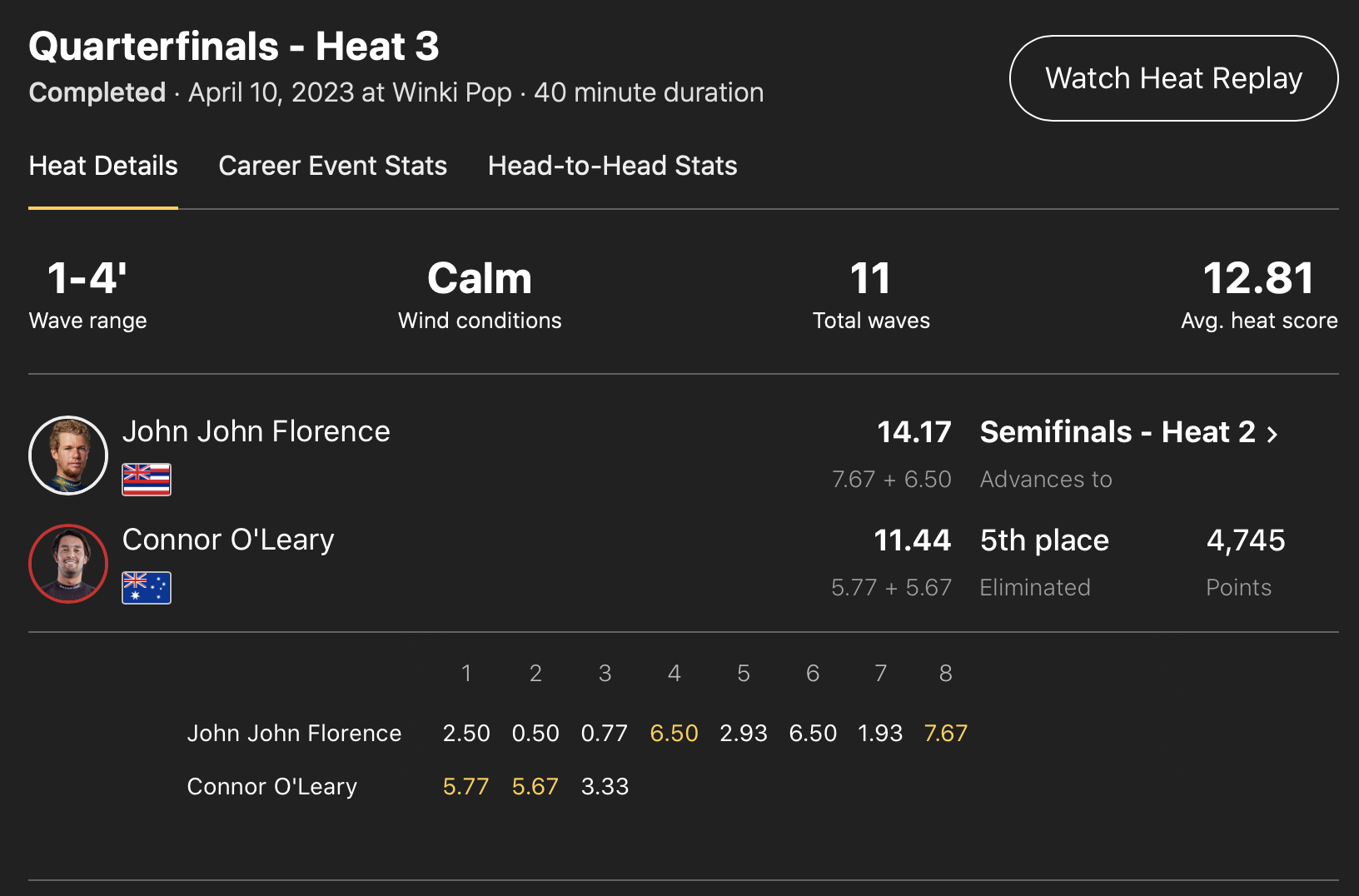Open the Semifinals - Heat 2 link
The height and width of the screenshot is (896, 1359).
coord(1117,432)
